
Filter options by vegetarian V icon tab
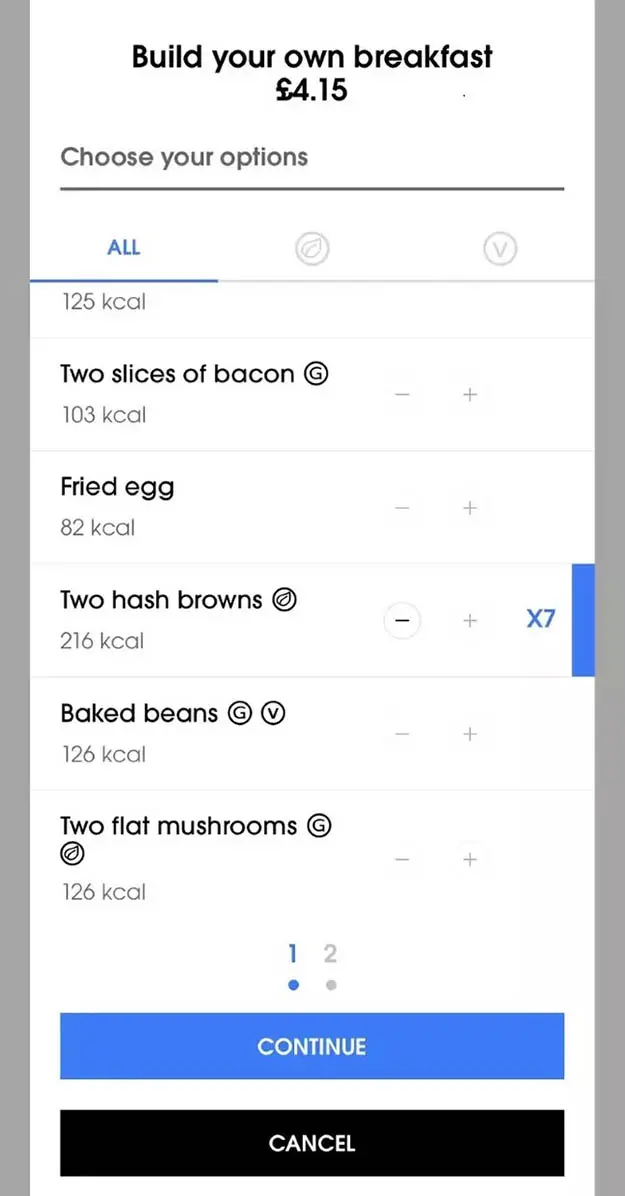pyautogui.click(x=499, y=249)
